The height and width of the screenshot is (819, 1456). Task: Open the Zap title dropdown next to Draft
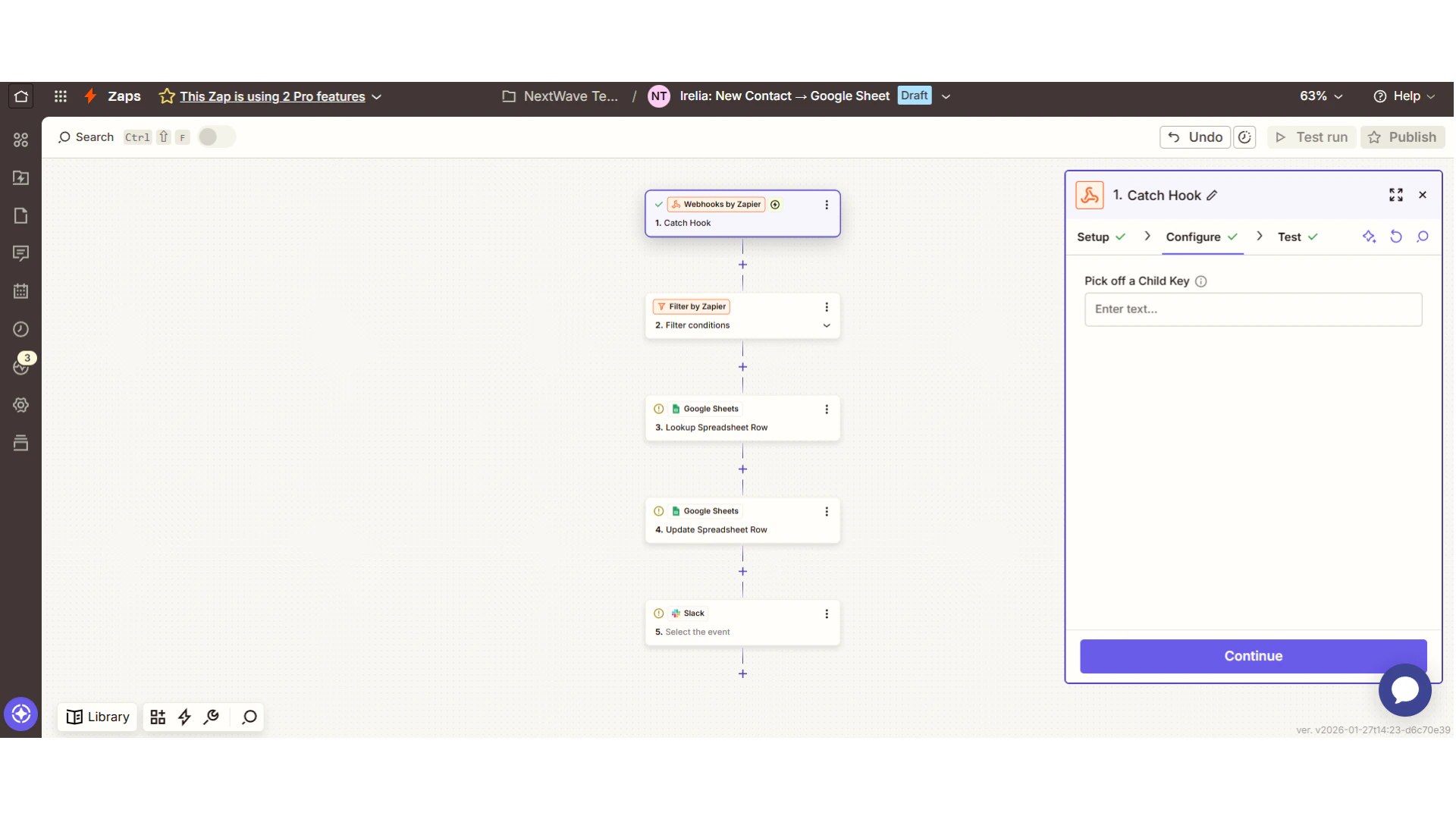click(946, 96)
